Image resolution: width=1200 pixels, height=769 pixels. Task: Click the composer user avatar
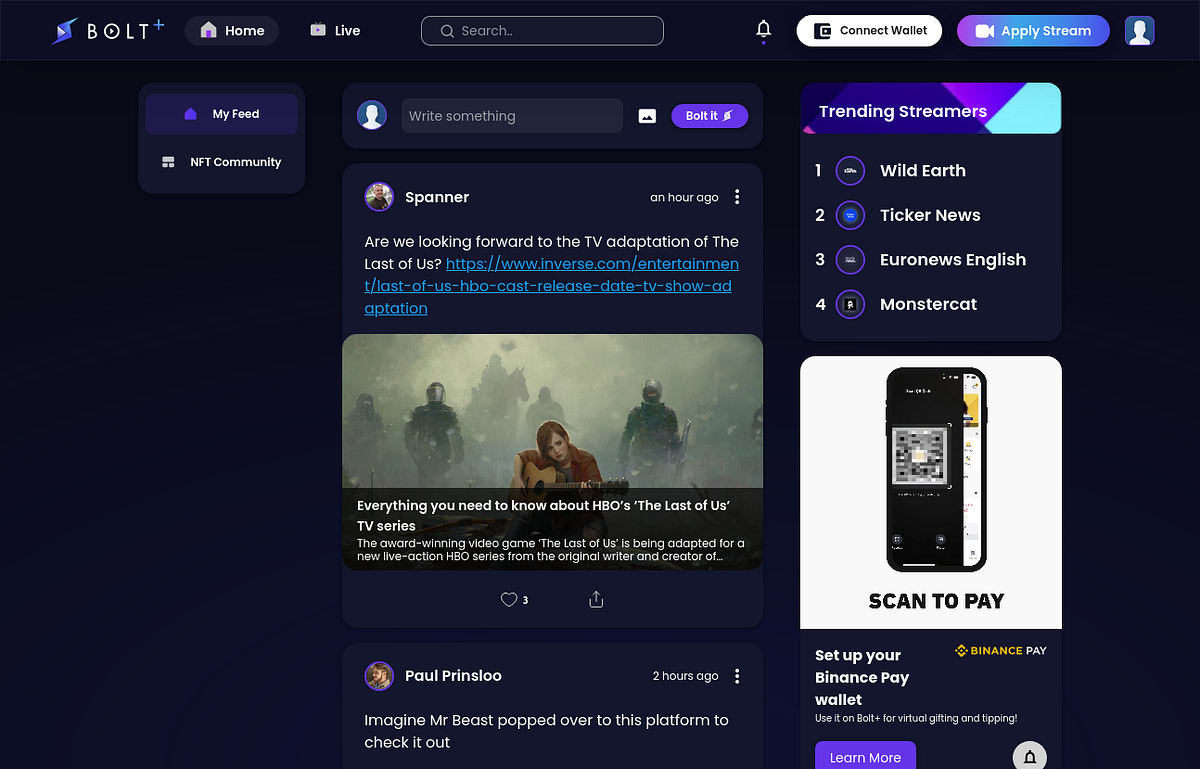(372, 115)
